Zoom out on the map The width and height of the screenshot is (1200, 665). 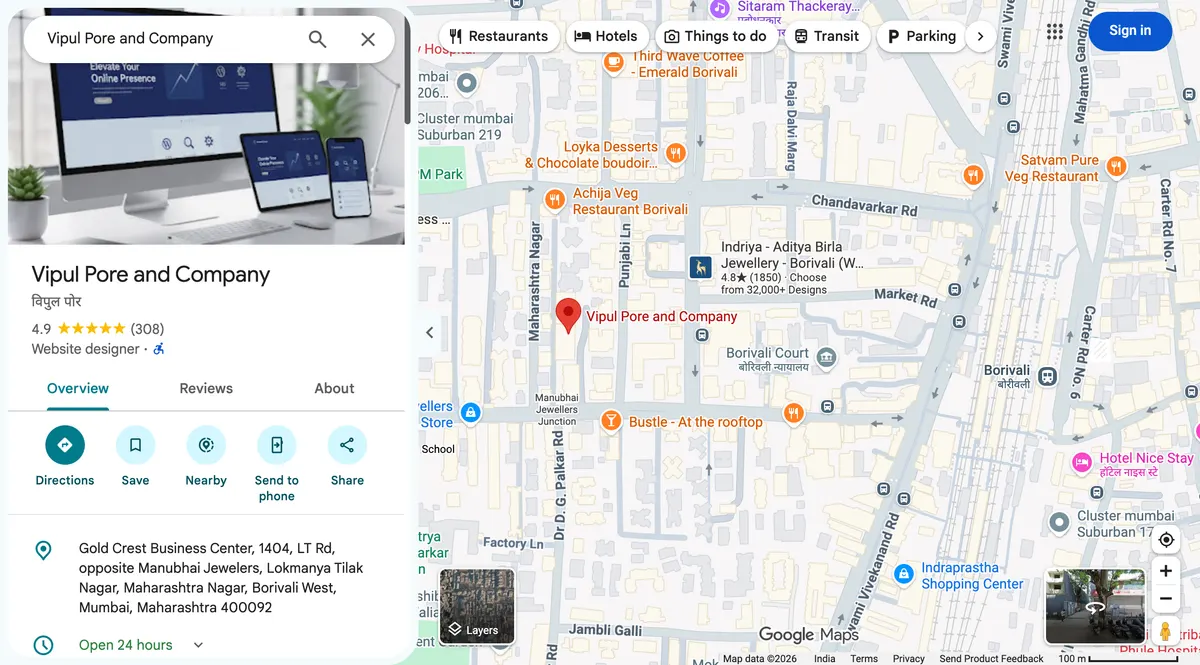(x=1166, y=598)
